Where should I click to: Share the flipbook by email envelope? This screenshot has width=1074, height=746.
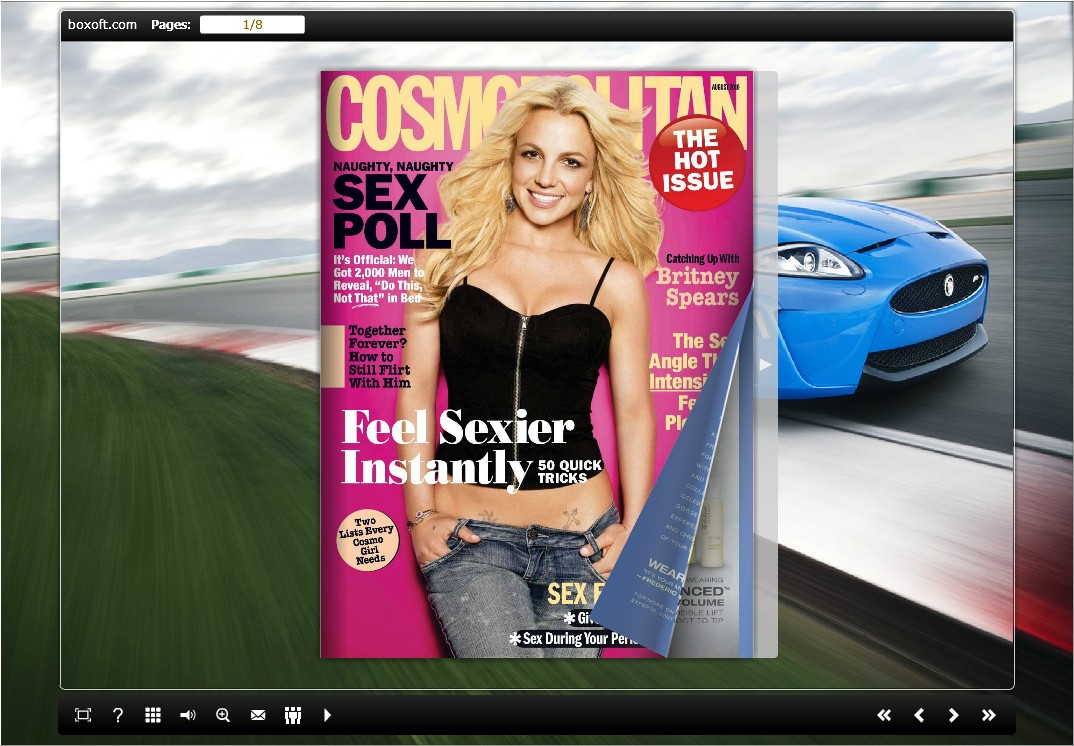(x=258, y=715)
